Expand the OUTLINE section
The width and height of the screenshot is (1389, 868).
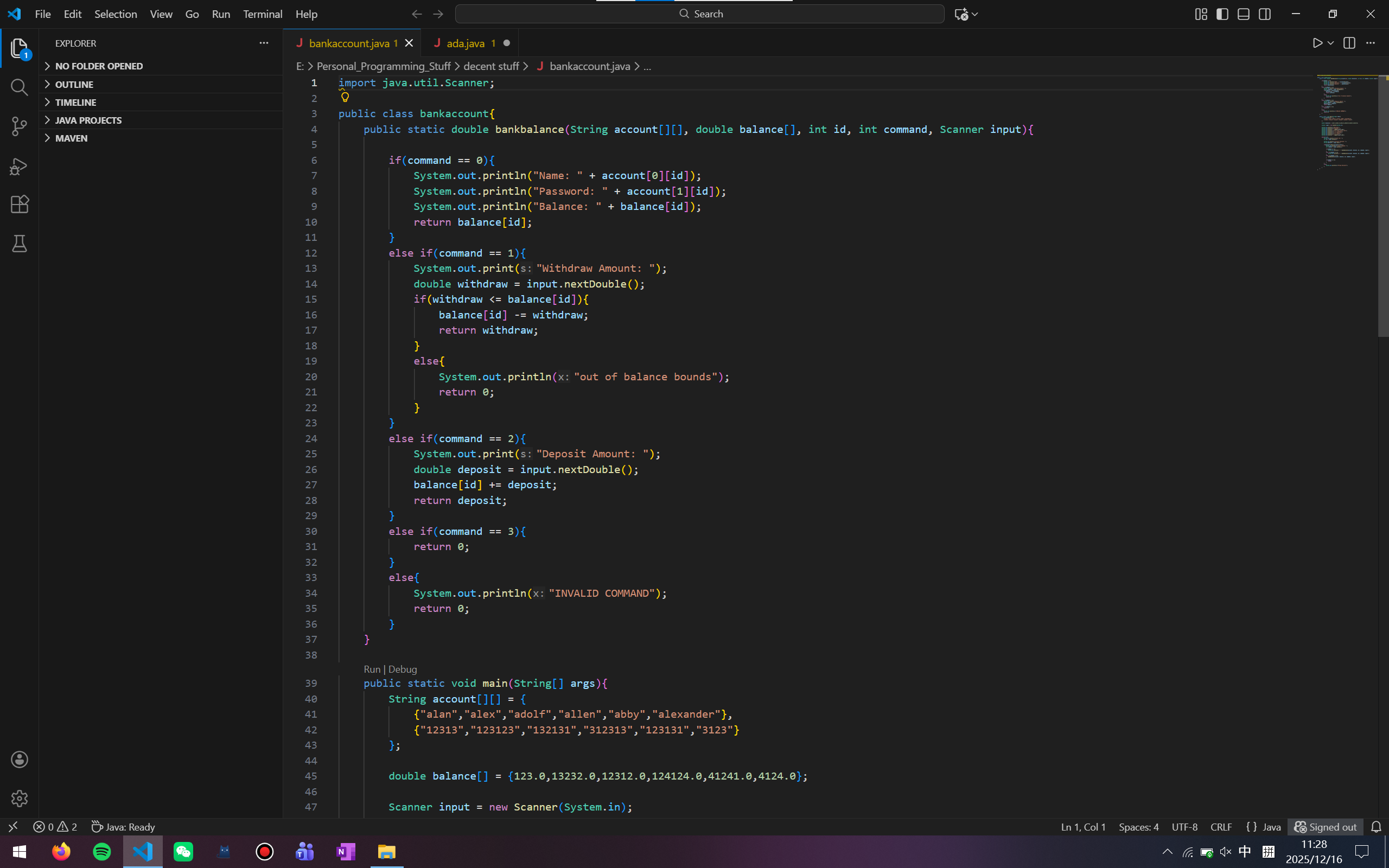click(74, 85)
